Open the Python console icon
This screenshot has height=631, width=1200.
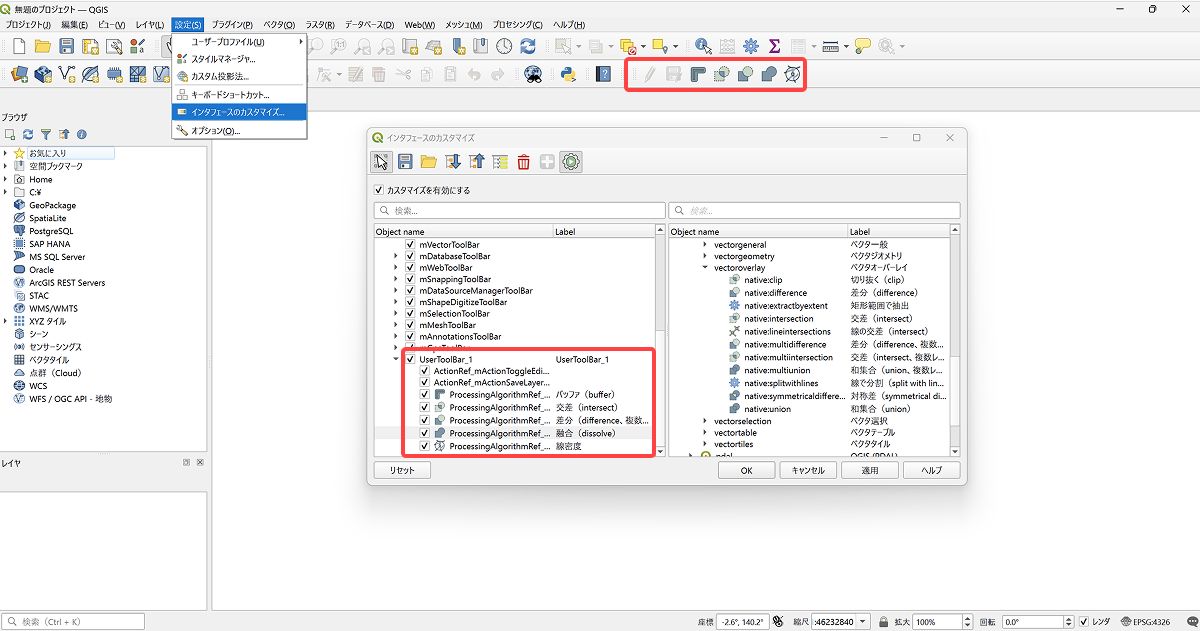569,74
